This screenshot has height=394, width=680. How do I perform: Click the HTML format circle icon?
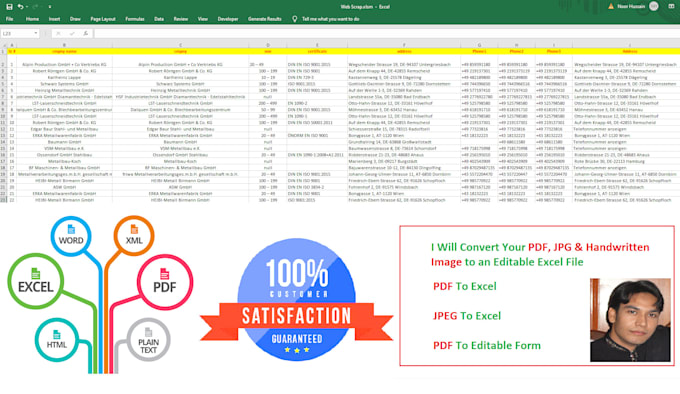pyautogui.click(x=57, y=340)
